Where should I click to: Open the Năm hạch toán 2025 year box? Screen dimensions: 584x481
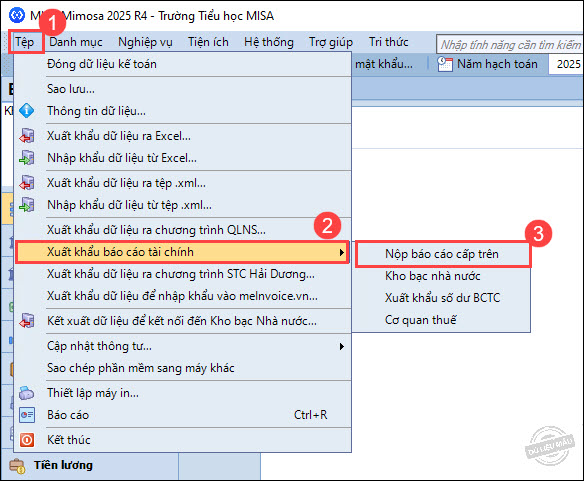pos(566,64)
